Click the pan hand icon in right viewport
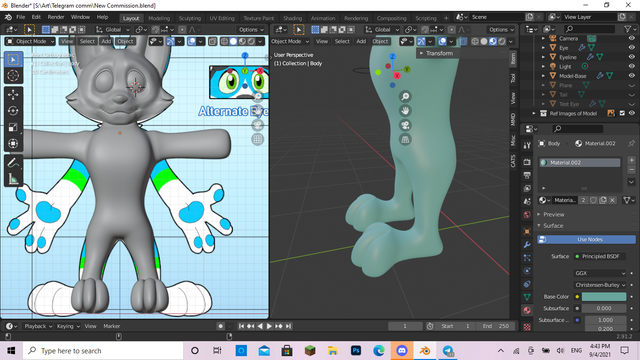 405,111
